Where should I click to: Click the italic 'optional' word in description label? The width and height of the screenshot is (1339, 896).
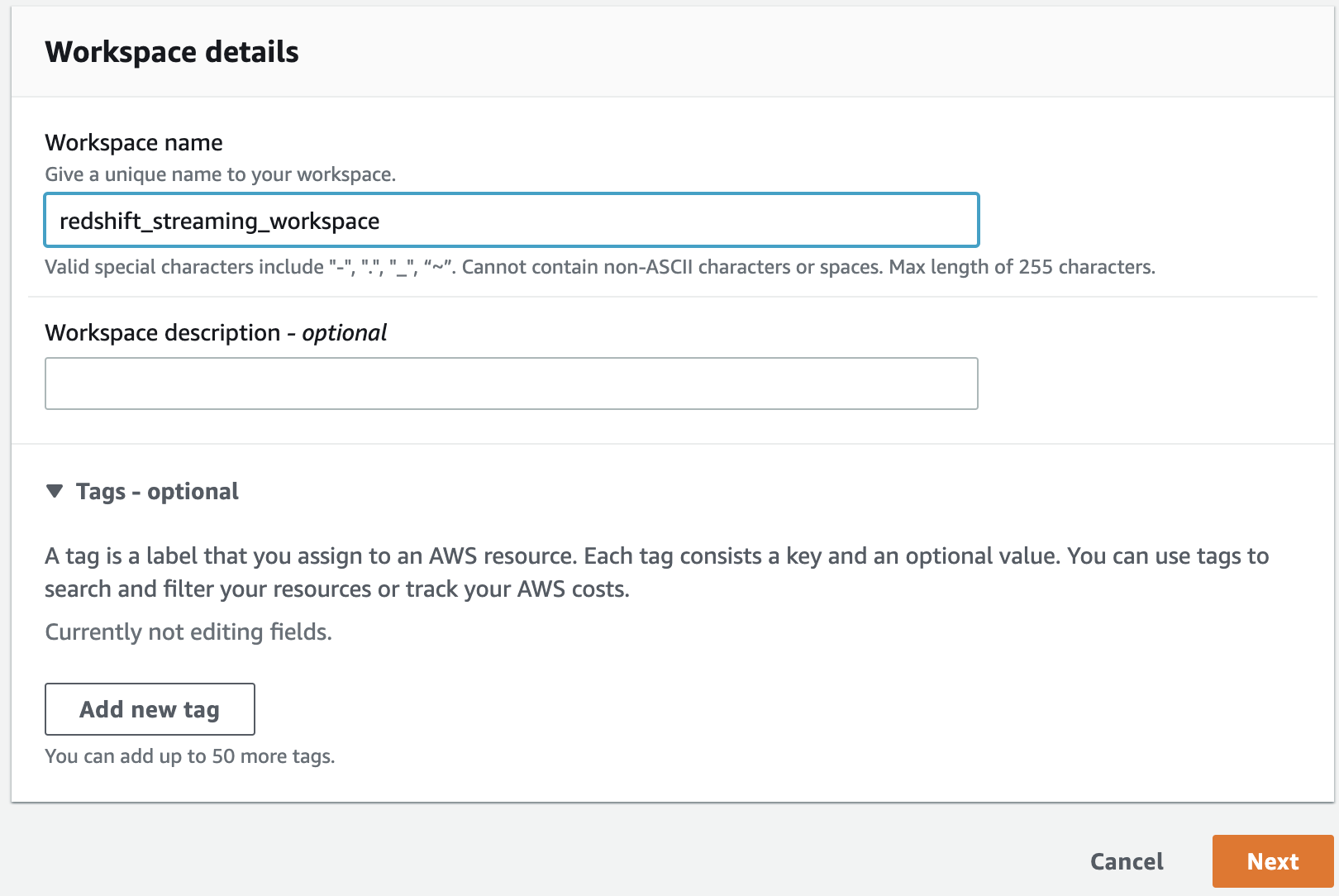coord(345,333)
